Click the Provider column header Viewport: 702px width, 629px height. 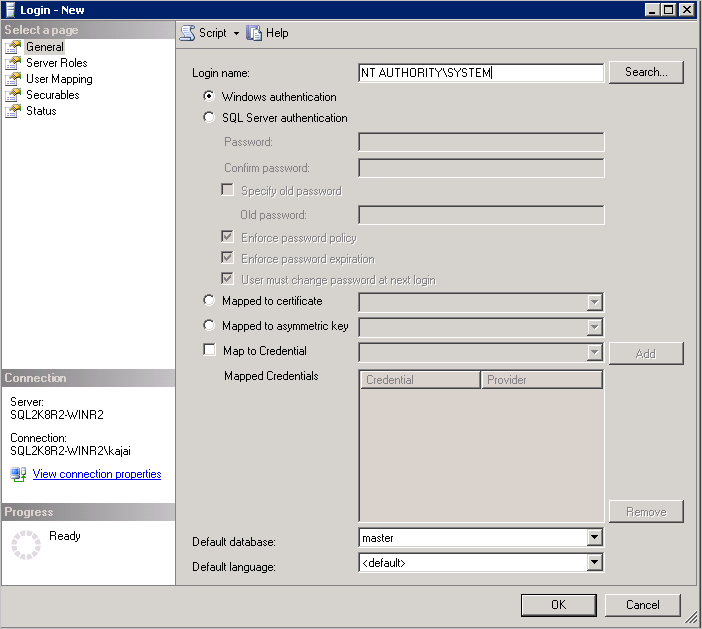point(541,380)
